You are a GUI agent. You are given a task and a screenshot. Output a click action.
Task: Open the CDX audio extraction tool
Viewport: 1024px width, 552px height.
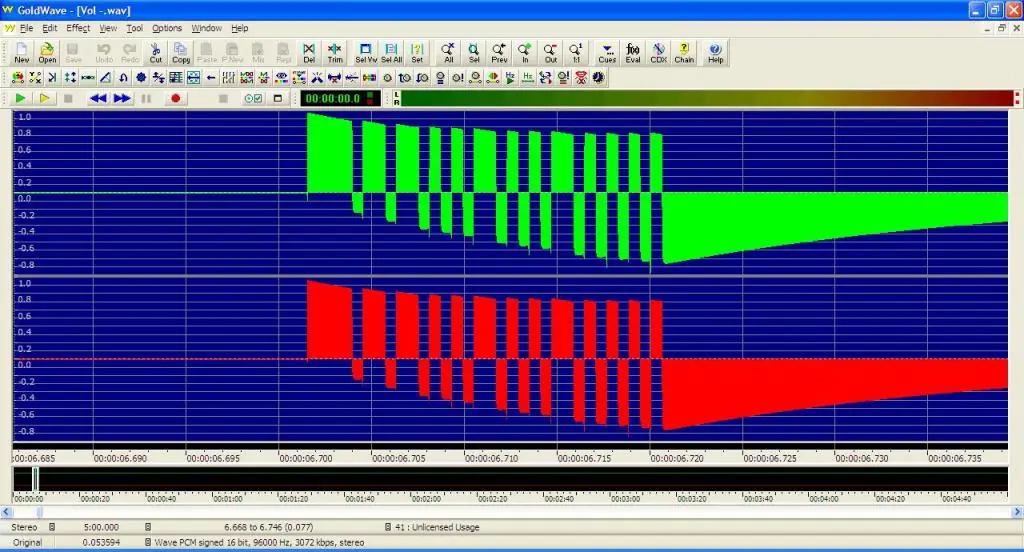[658, 53]
